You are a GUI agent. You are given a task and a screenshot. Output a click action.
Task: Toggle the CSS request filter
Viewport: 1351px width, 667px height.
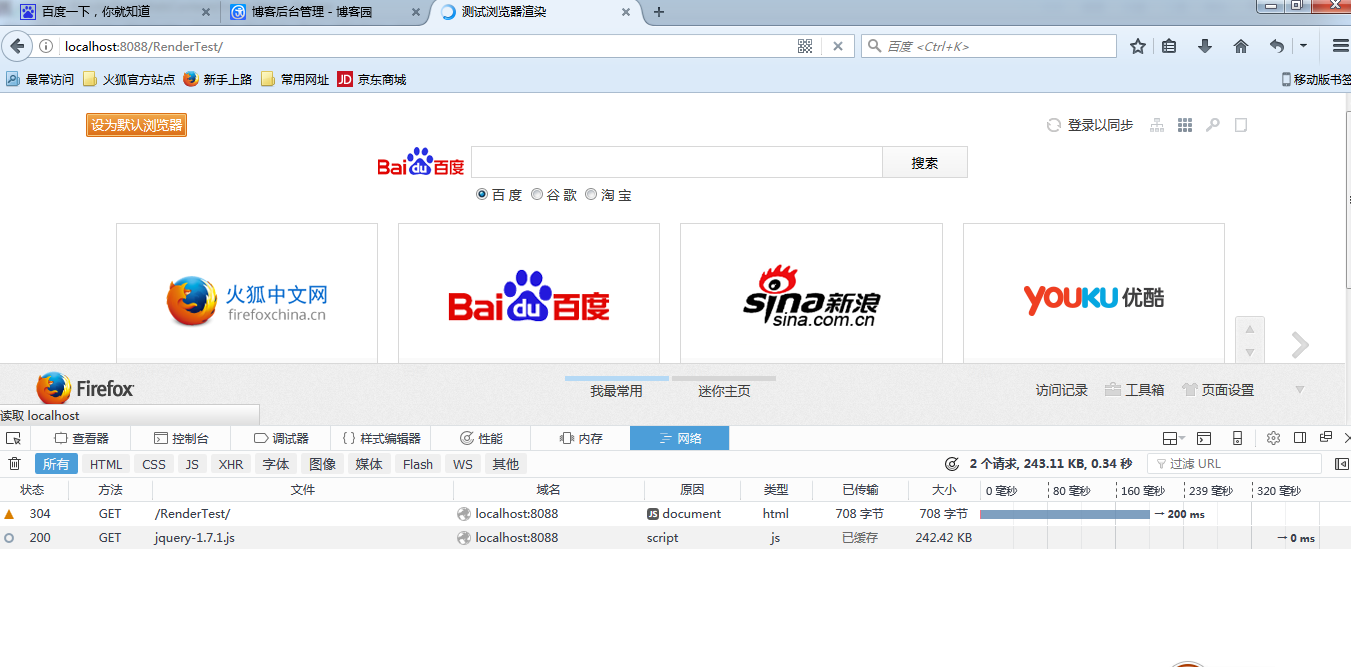154,464
